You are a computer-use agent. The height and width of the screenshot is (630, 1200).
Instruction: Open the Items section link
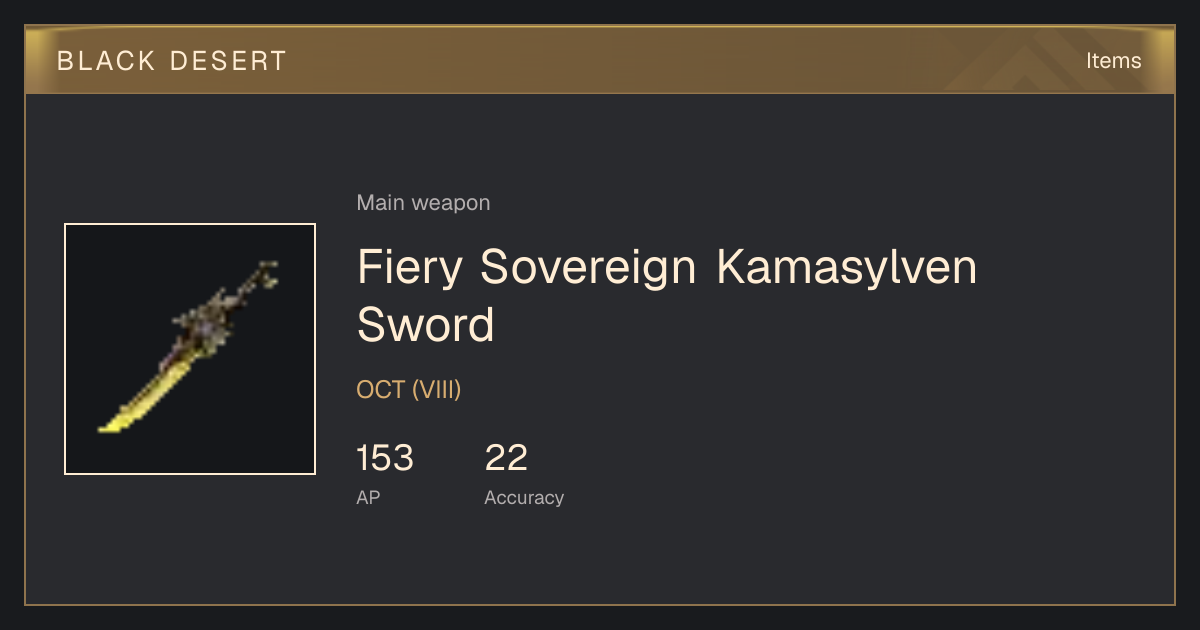(1114, 60)
